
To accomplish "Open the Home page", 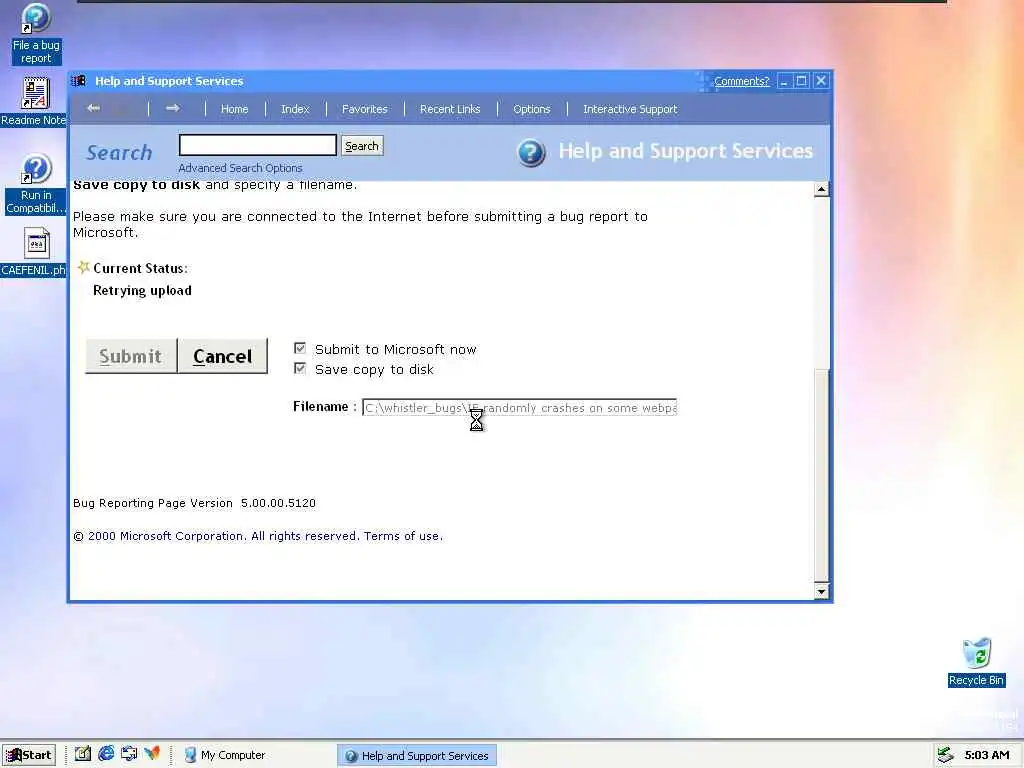I will pos(234,109).
